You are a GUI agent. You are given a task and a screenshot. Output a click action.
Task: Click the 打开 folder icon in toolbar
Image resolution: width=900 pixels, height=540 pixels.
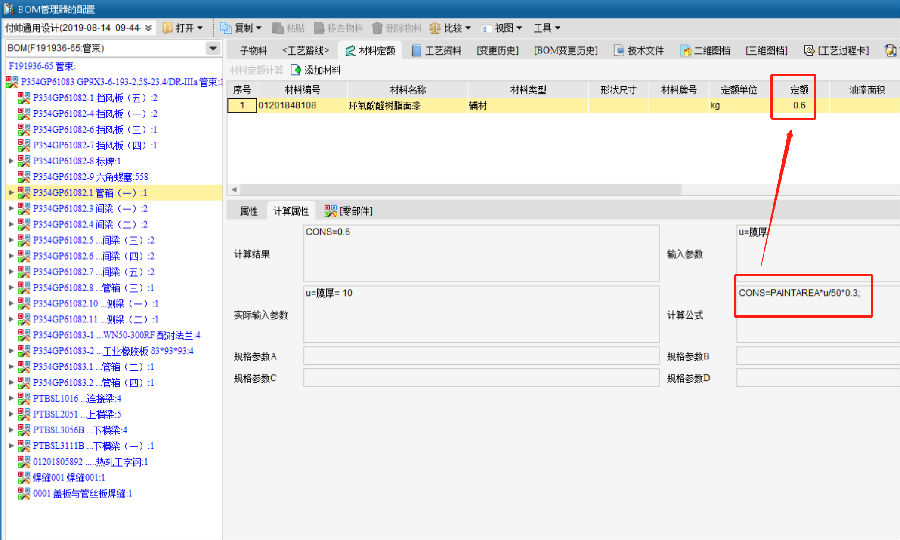[x=168, y=28]
